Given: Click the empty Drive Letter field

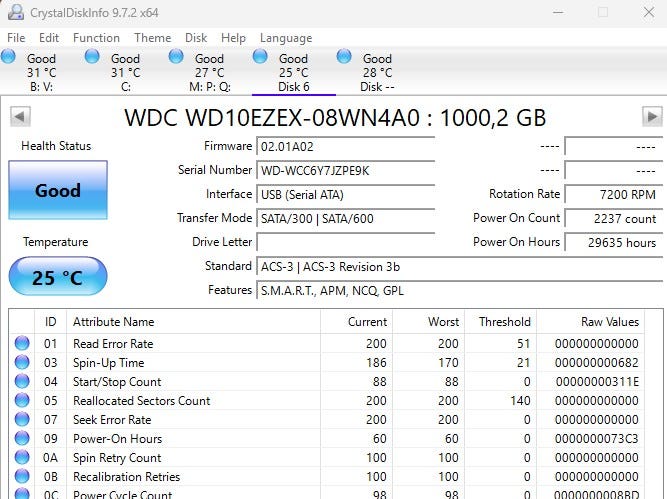Looking at the screenshot, I should point(345,242).
